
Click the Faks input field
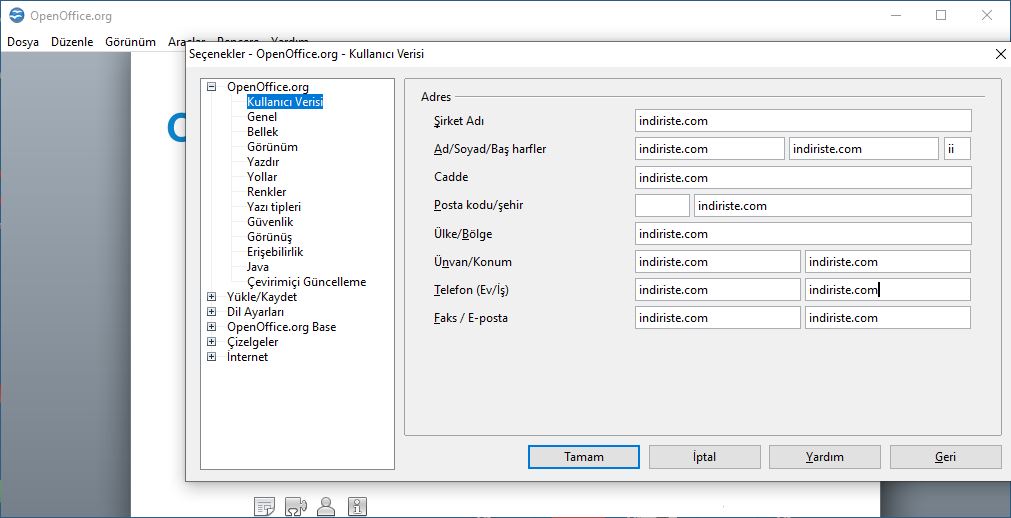coord(718,317)
